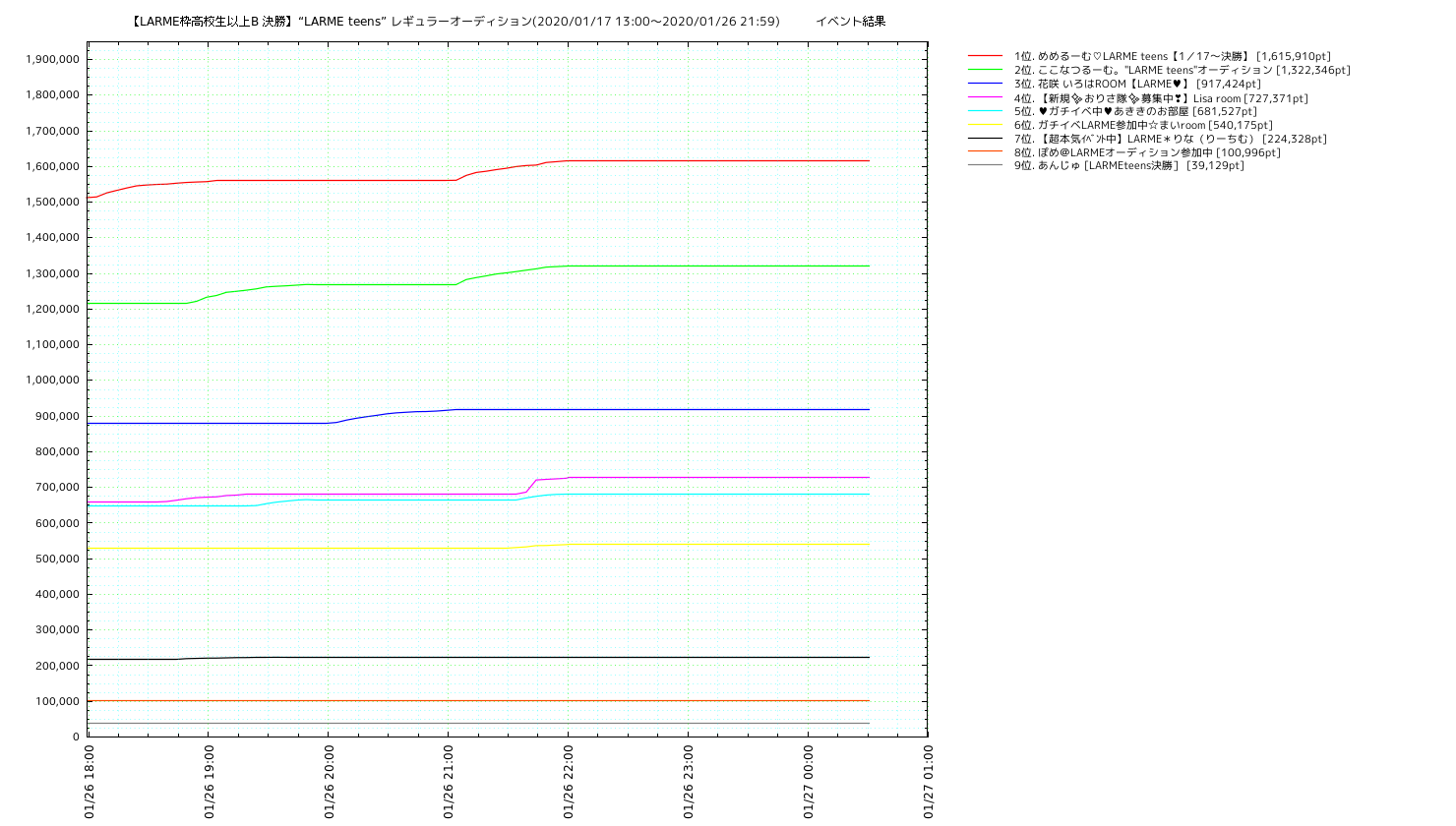Click legend entry '1位. めめるーむ♡LARME teens'

[1172, 56]
